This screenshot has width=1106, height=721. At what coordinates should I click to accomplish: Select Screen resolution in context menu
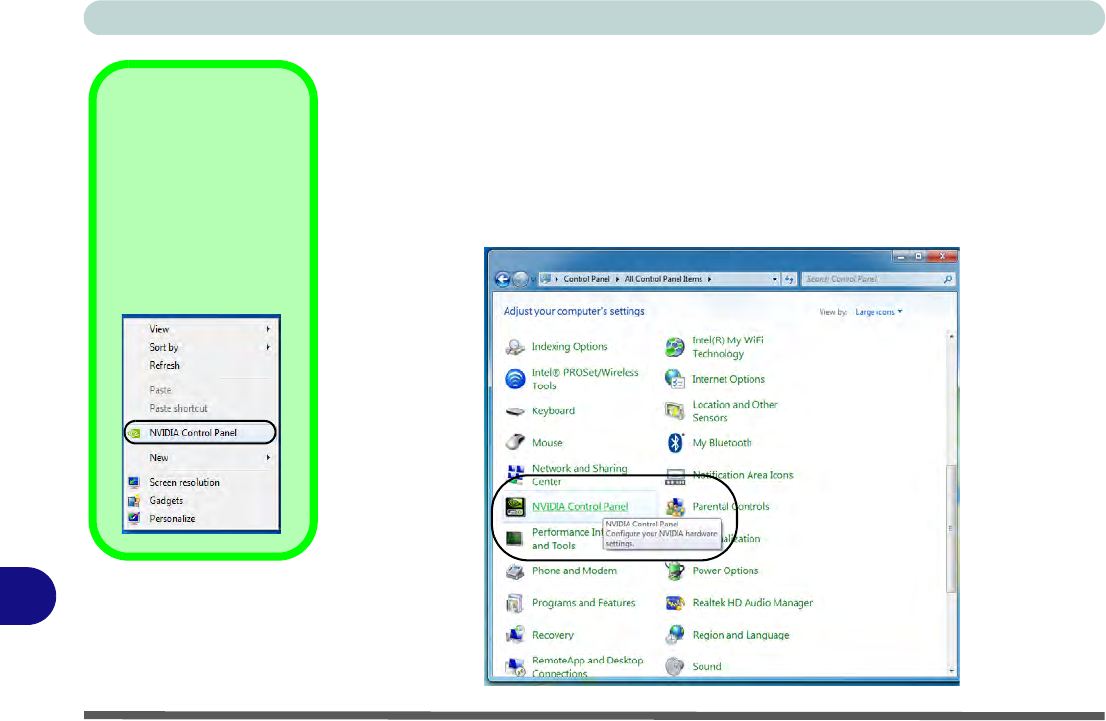tap(202, 483)
